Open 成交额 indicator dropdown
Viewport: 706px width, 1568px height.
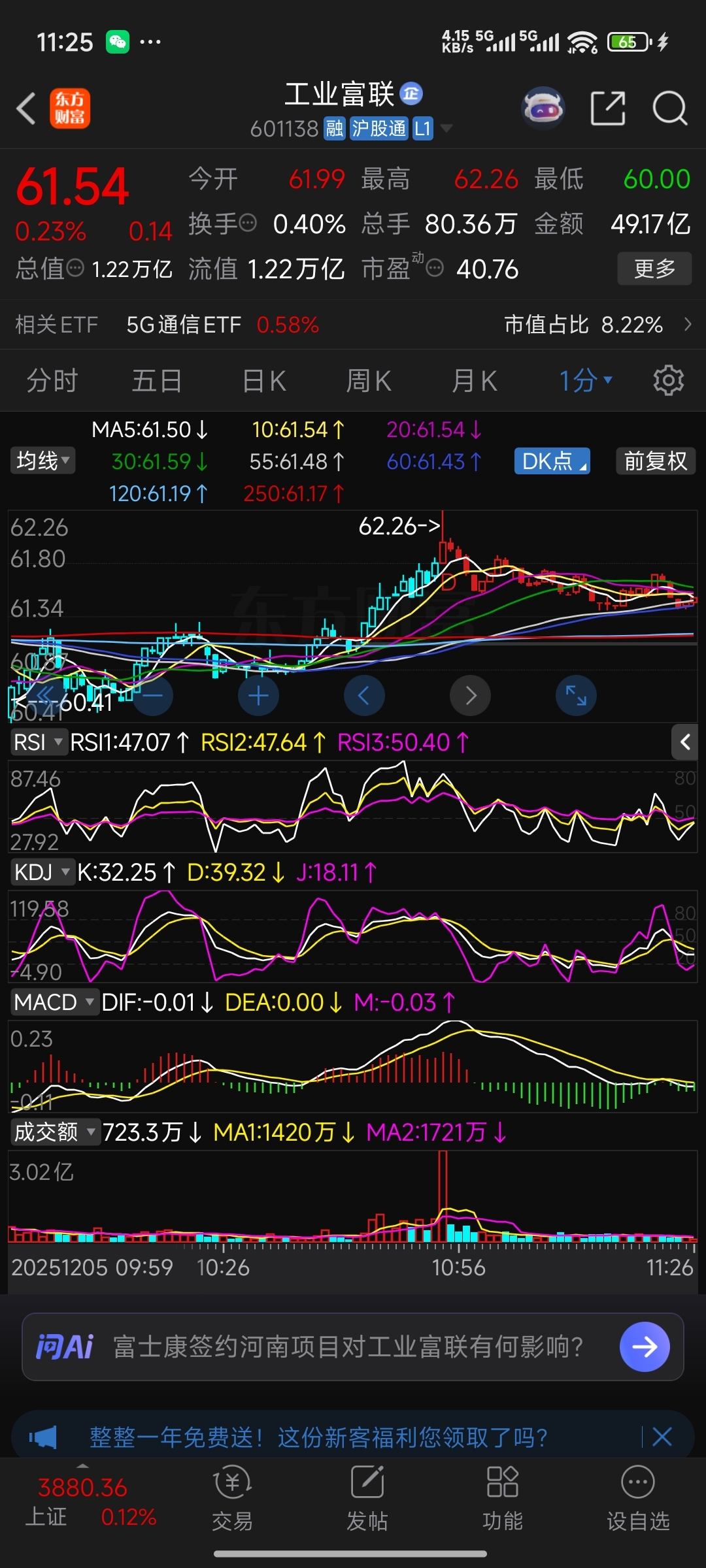pos(55,1132)
